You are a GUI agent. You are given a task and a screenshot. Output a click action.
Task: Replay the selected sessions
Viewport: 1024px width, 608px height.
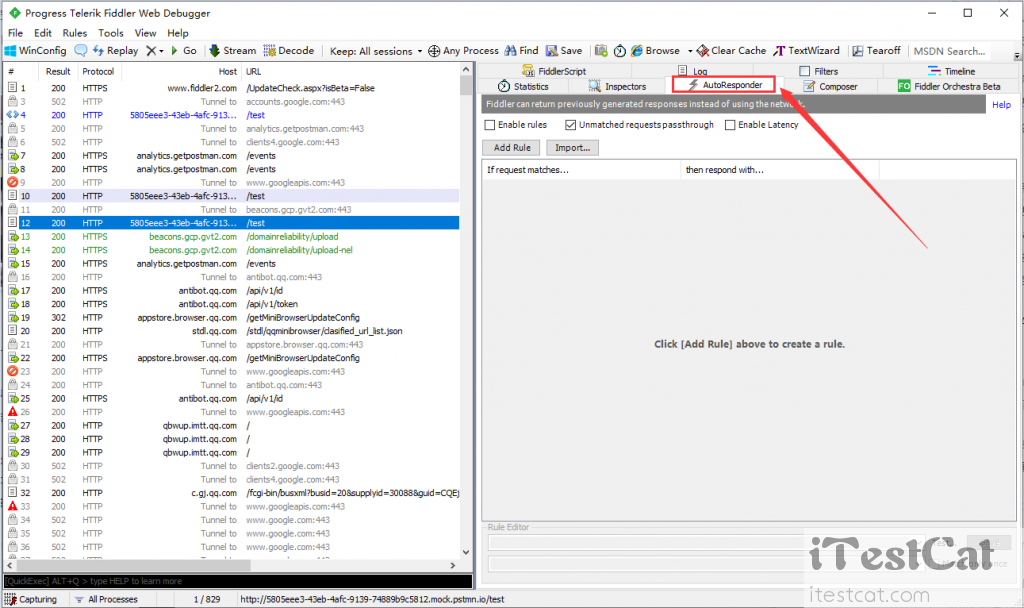coord(116,51)
